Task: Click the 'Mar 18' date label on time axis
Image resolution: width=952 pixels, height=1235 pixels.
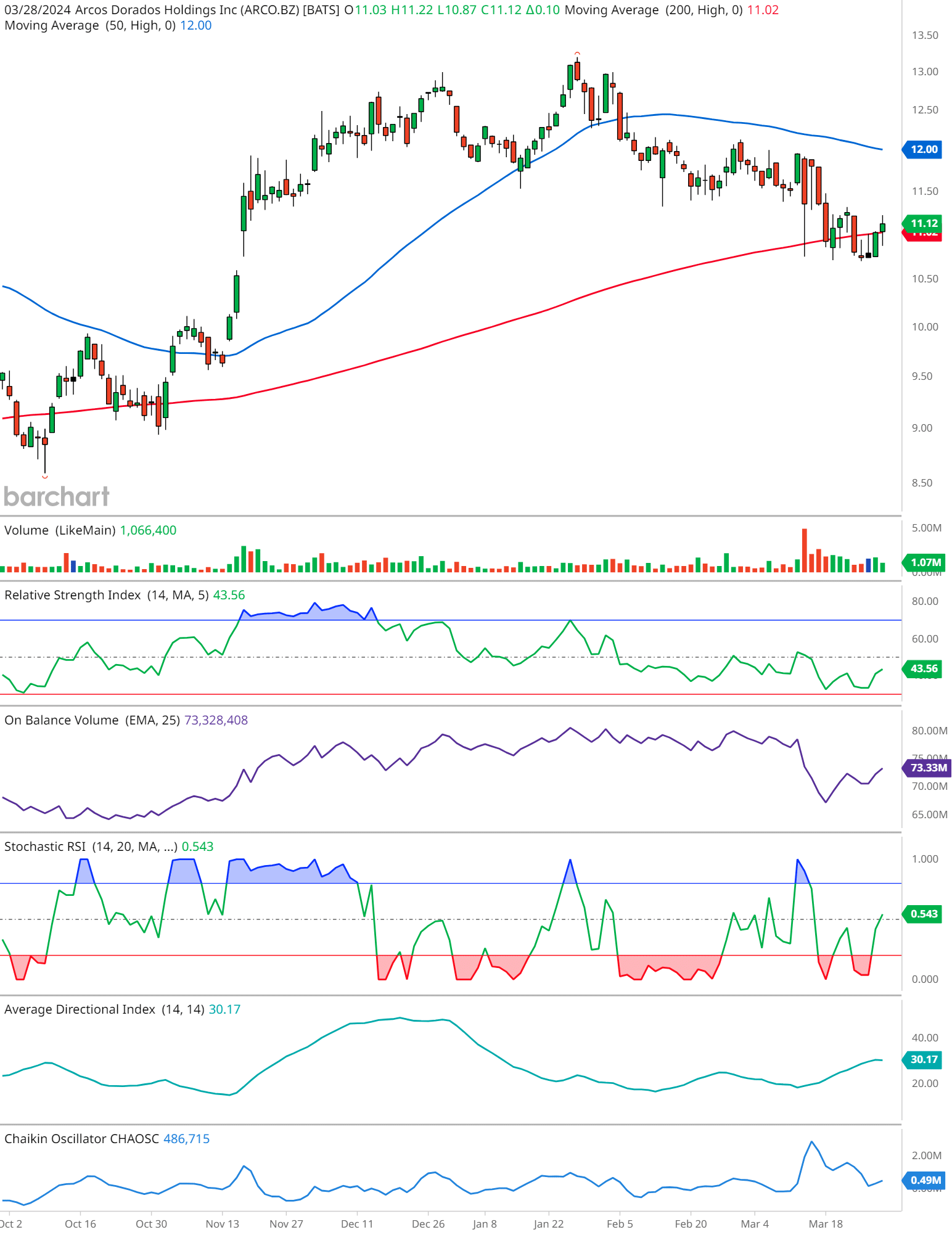Action: (x=826, y=1224)
